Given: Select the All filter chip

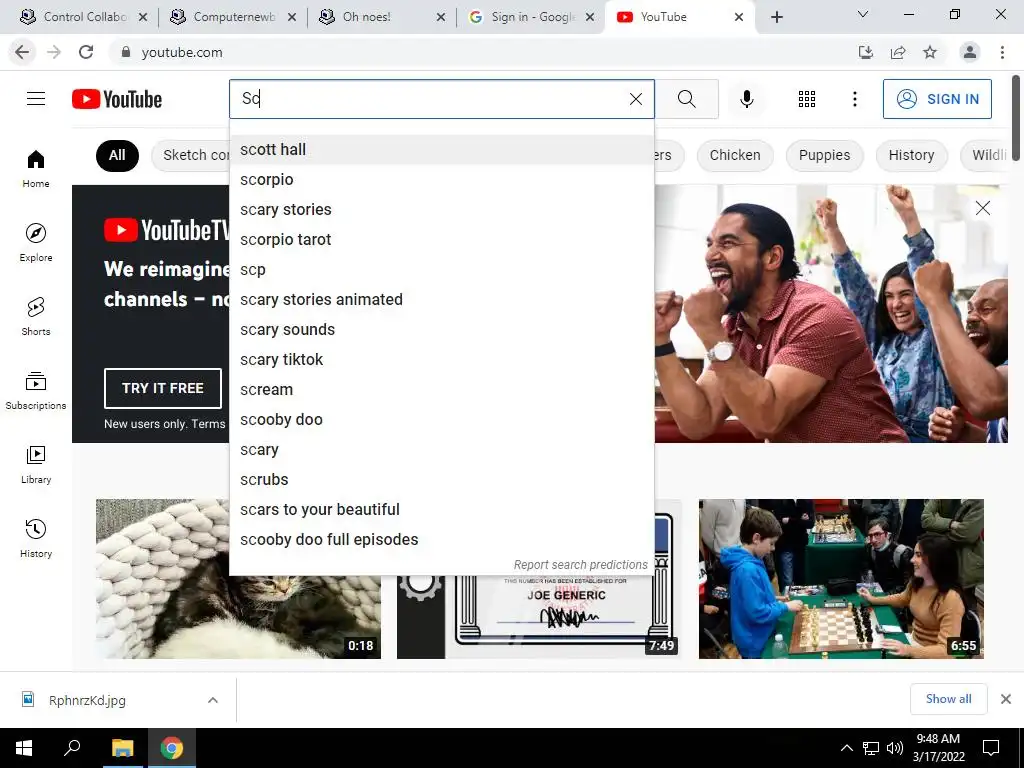Looking at the screenshot, I should 117,155.
